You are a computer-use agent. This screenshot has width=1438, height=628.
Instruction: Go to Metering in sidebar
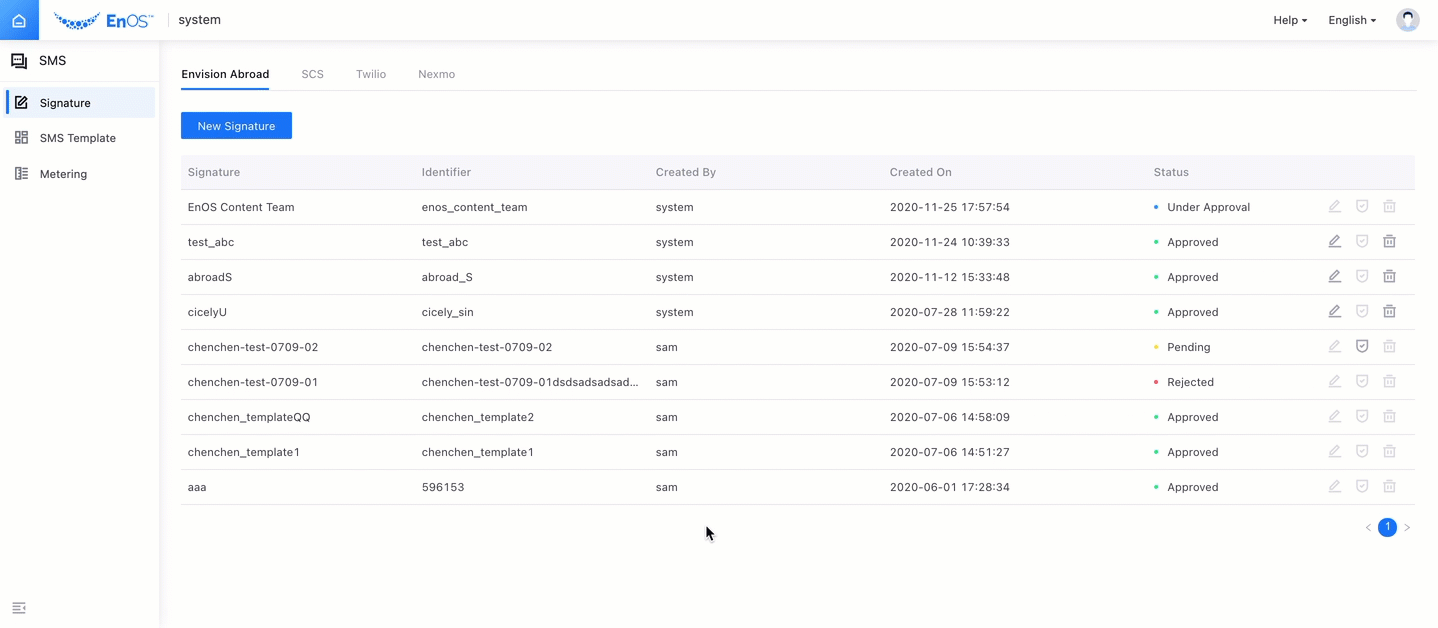(x=63, y=174)
